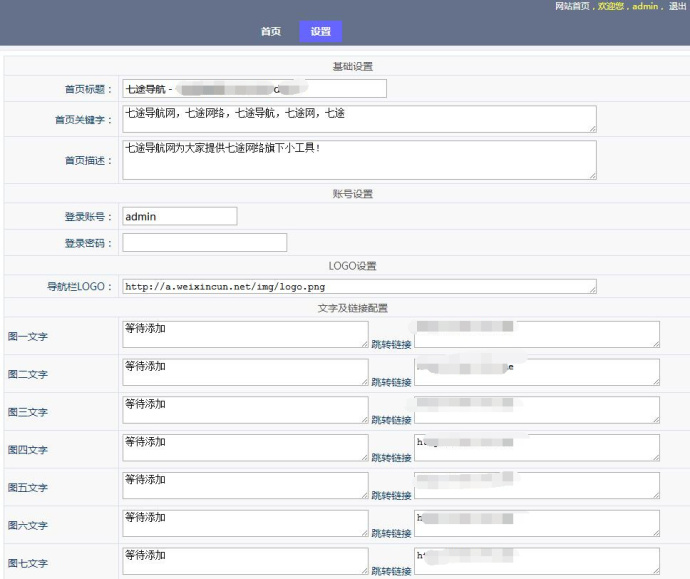Click the 图二文字 text box
The width and height of the screenshot is (690, 579).
(245, 372)
